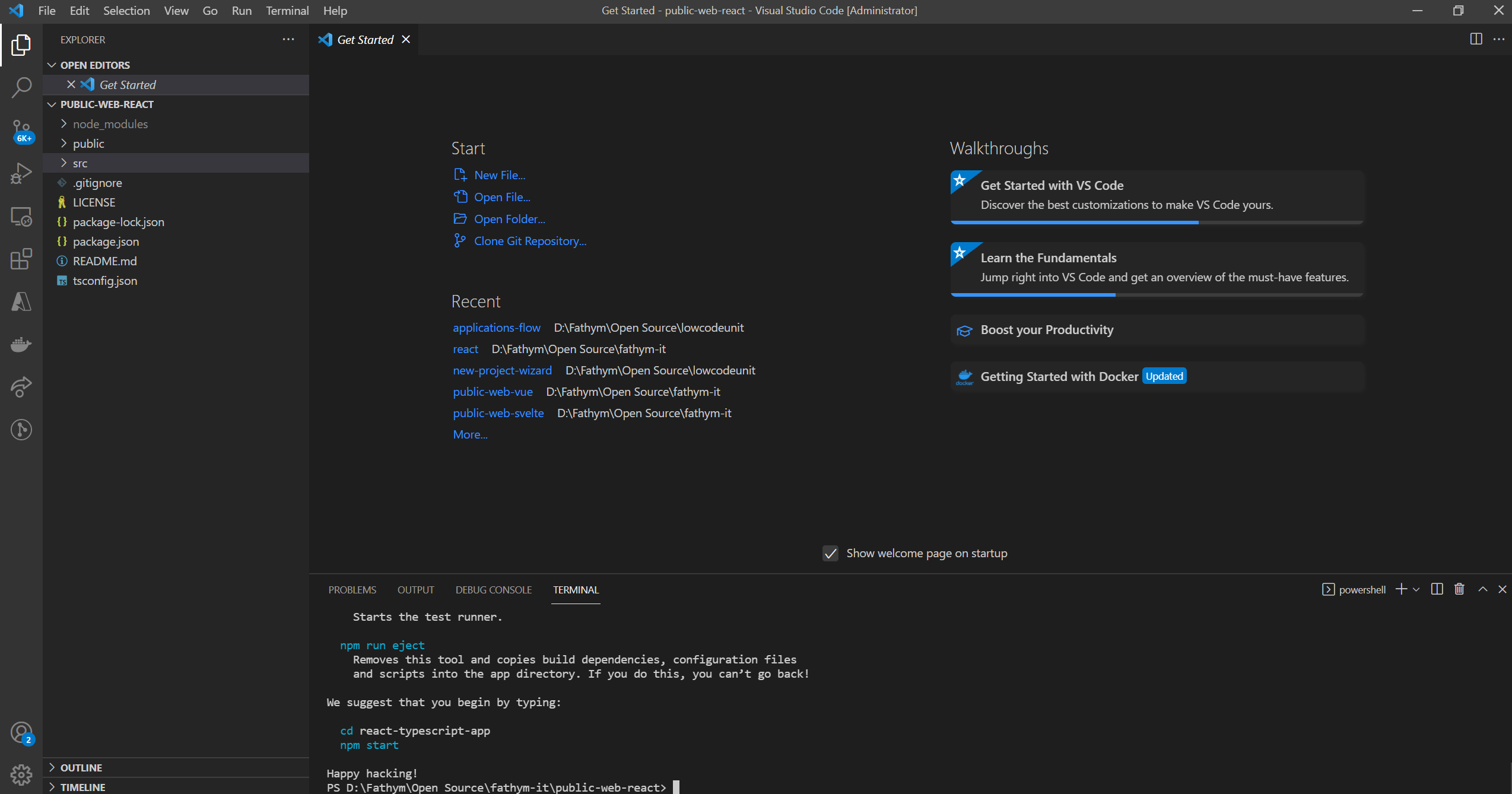Click Learn the Fundamentals progress bar
Viewport: 1512px width, 794px height.
click(1157, 295)
